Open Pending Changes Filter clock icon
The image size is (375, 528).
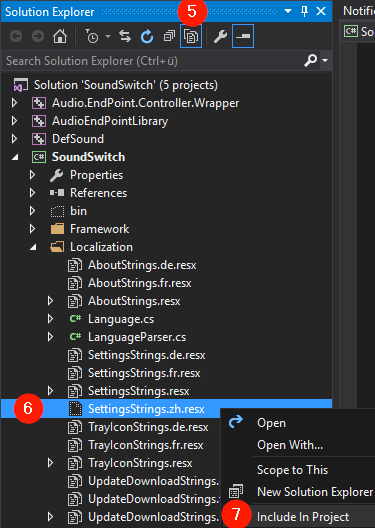(x=92, y=36)
